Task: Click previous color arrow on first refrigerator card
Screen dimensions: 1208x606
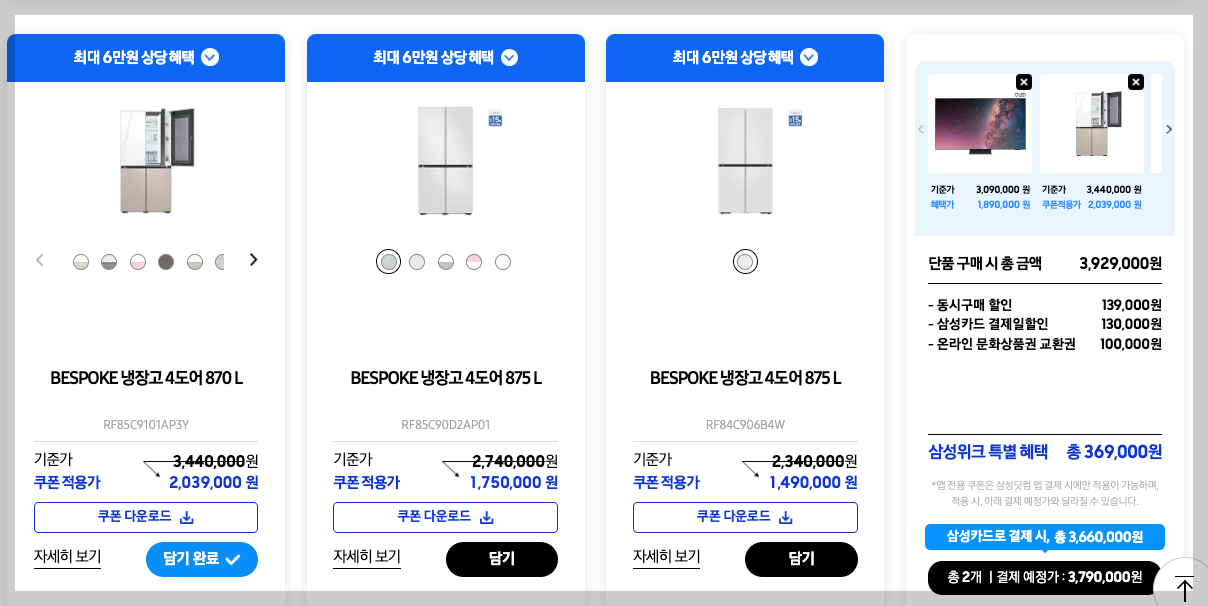Action: tap(40, 259)
